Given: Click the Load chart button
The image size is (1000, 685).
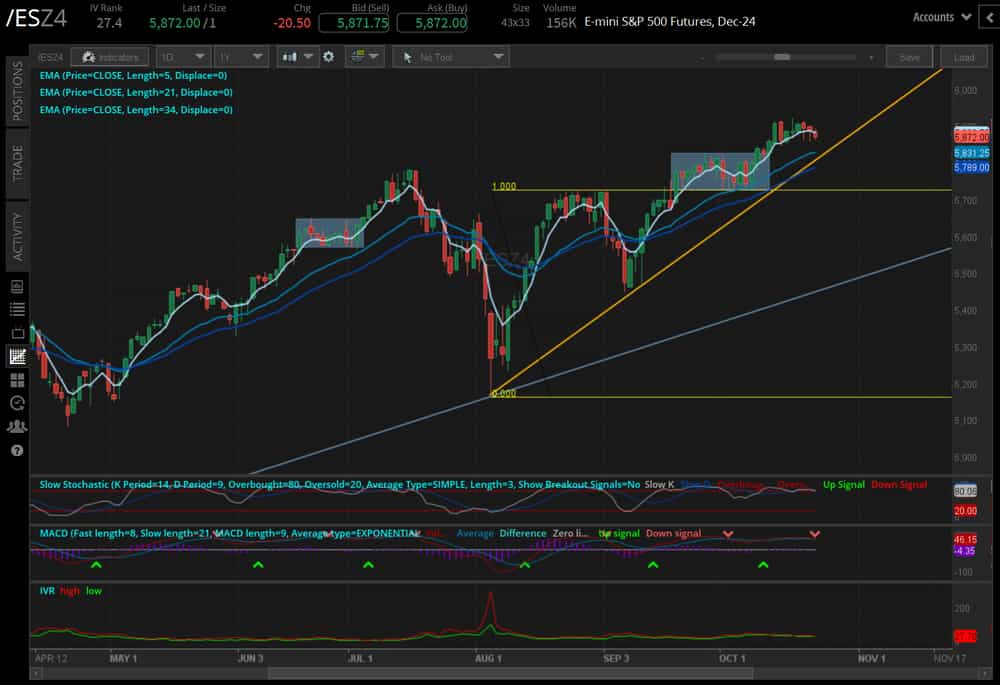Looking at the screenshot, I should (x=963, y=57).
